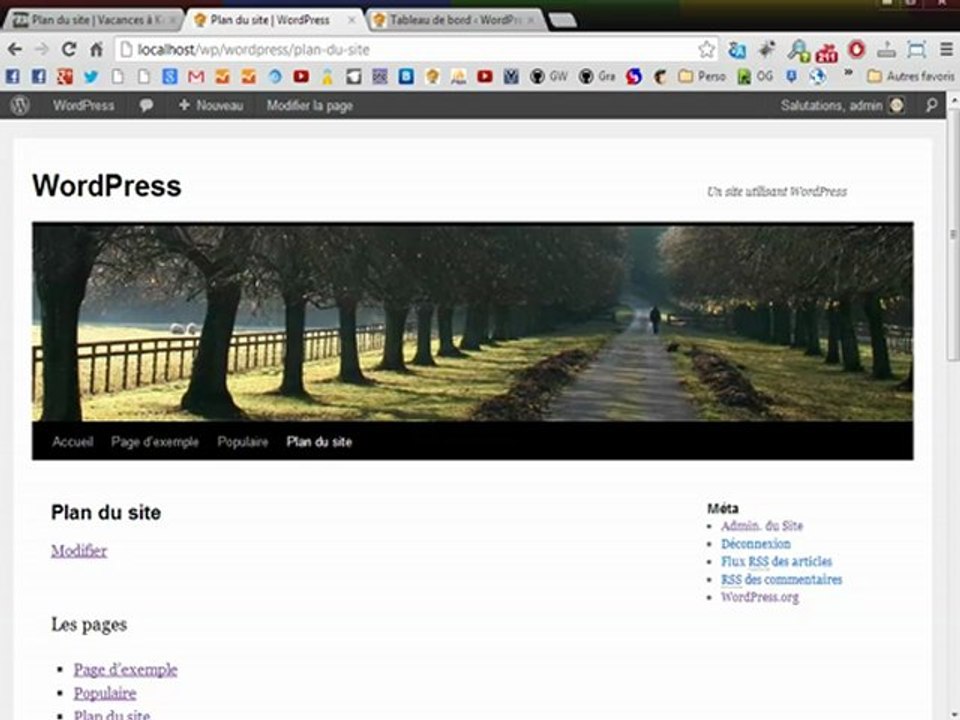This screenshot has width=960, height=720.
Task: Click the browser forward arrow
Action: (42, 49)
